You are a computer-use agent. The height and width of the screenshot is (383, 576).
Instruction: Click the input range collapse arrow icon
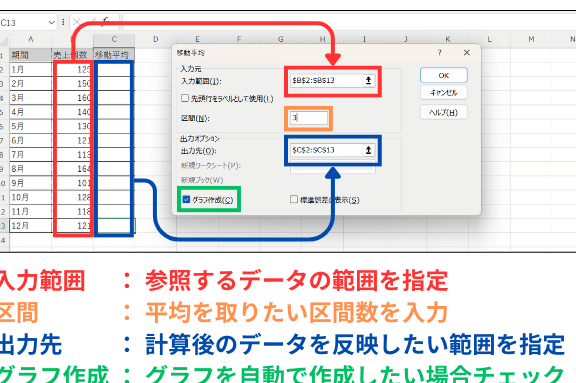(x=368, y=80)
